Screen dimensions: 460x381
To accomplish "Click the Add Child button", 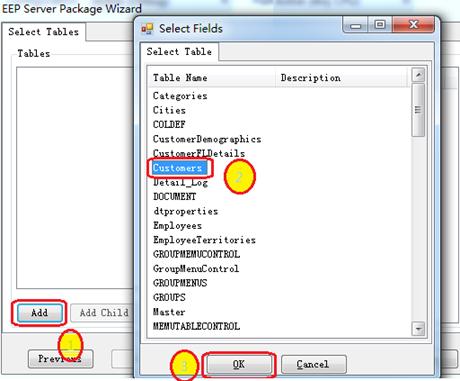I will [102, 313].
